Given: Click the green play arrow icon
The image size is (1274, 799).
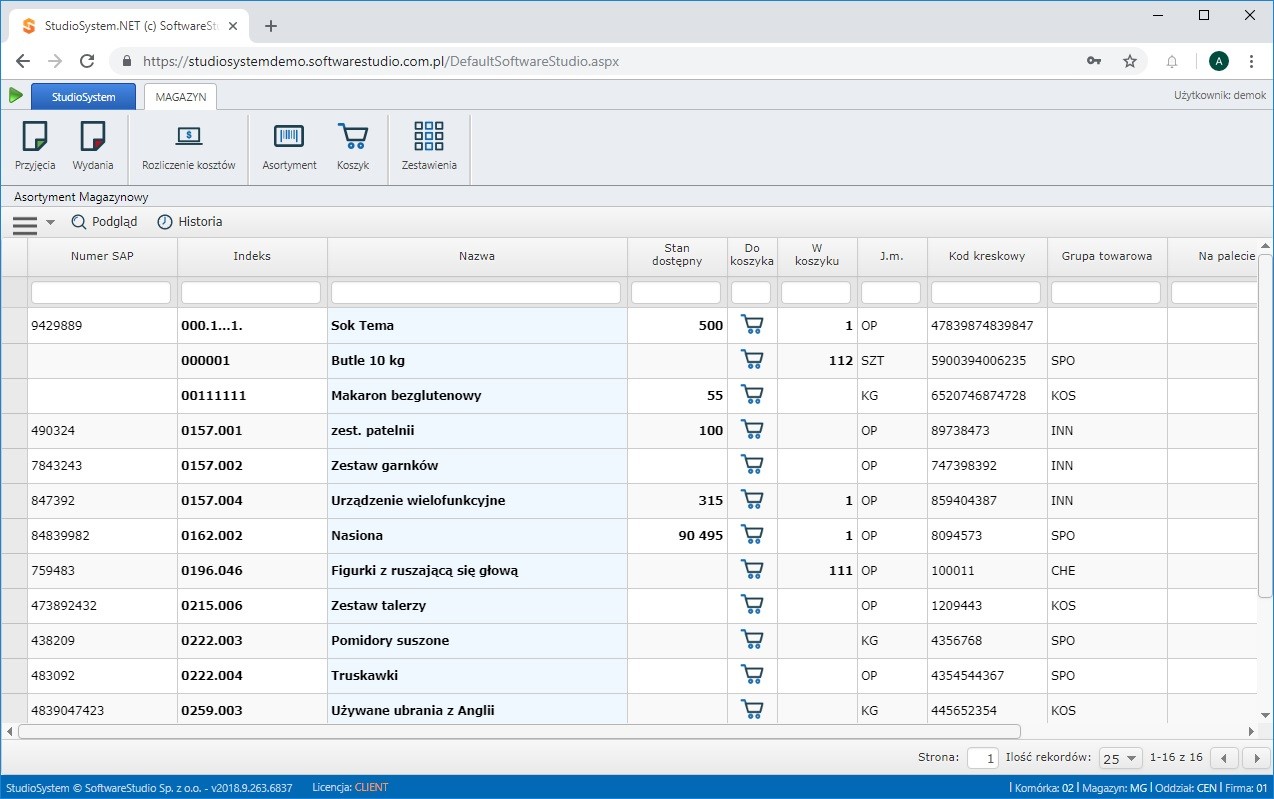Looking at the screenshot, I should coord(16,96).
